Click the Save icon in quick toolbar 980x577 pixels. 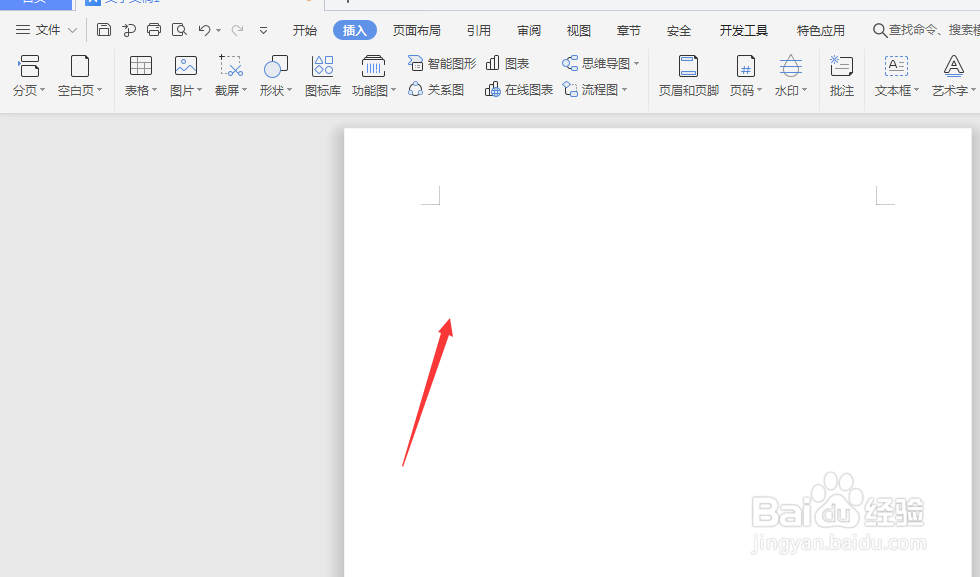coord(104,29)
